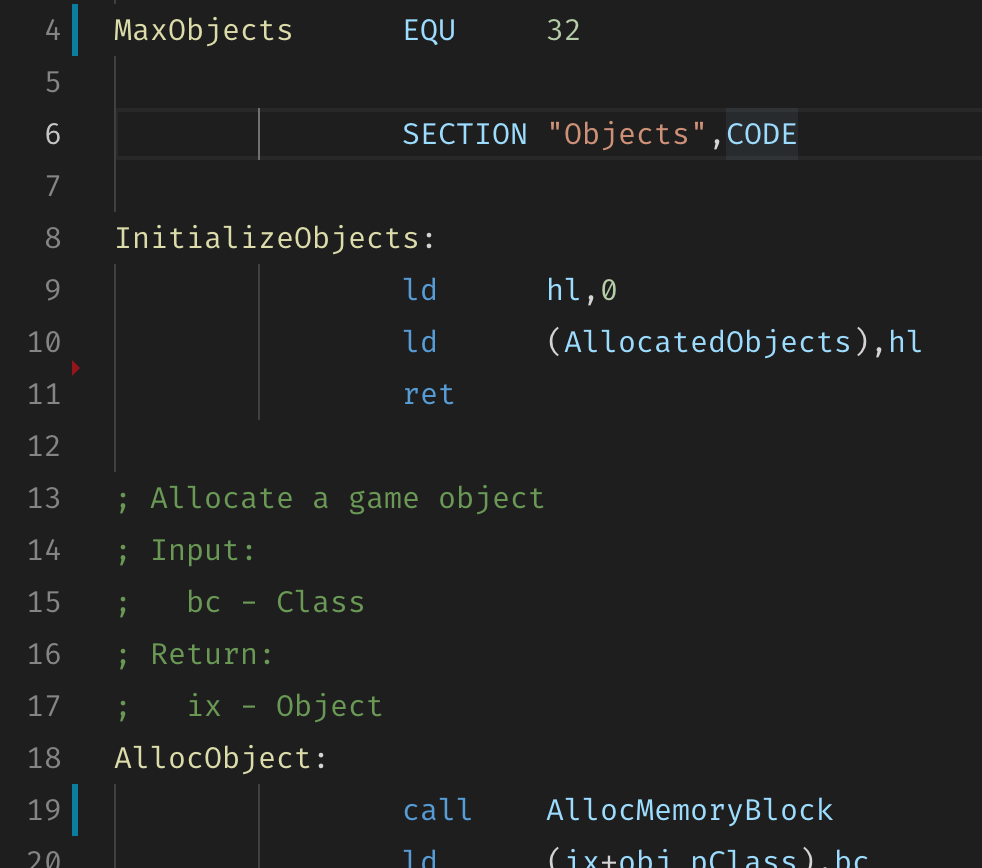Click the hl,0 operand on line 9
The height and width of the screenshot is (868, 982).
tap(582, 291)
